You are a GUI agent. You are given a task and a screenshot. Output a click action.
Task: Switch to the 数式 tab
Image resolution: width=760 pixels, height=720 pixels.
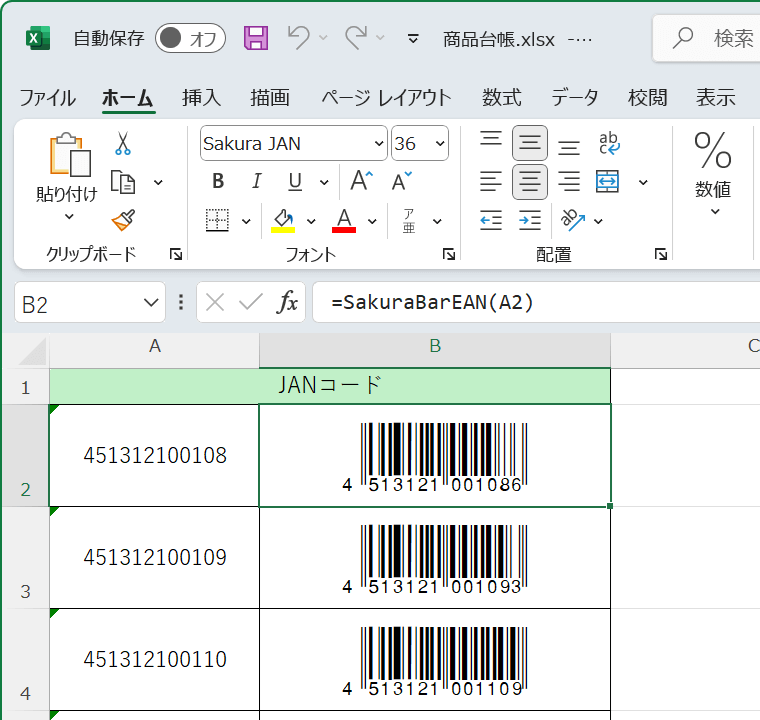point(502,97)
